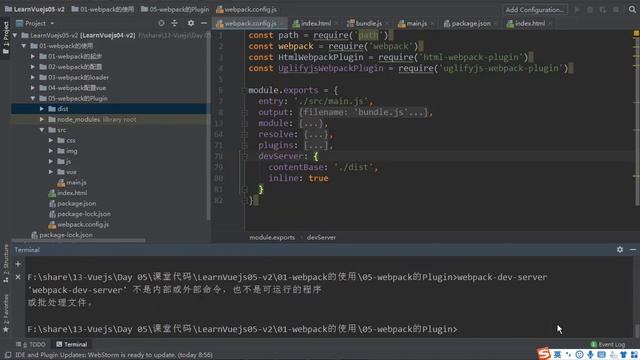Image resolution: width=640 pixels, height=360 pixels.
Task: Click the microphone icon in IME toolbar
Action: (590, 355)
